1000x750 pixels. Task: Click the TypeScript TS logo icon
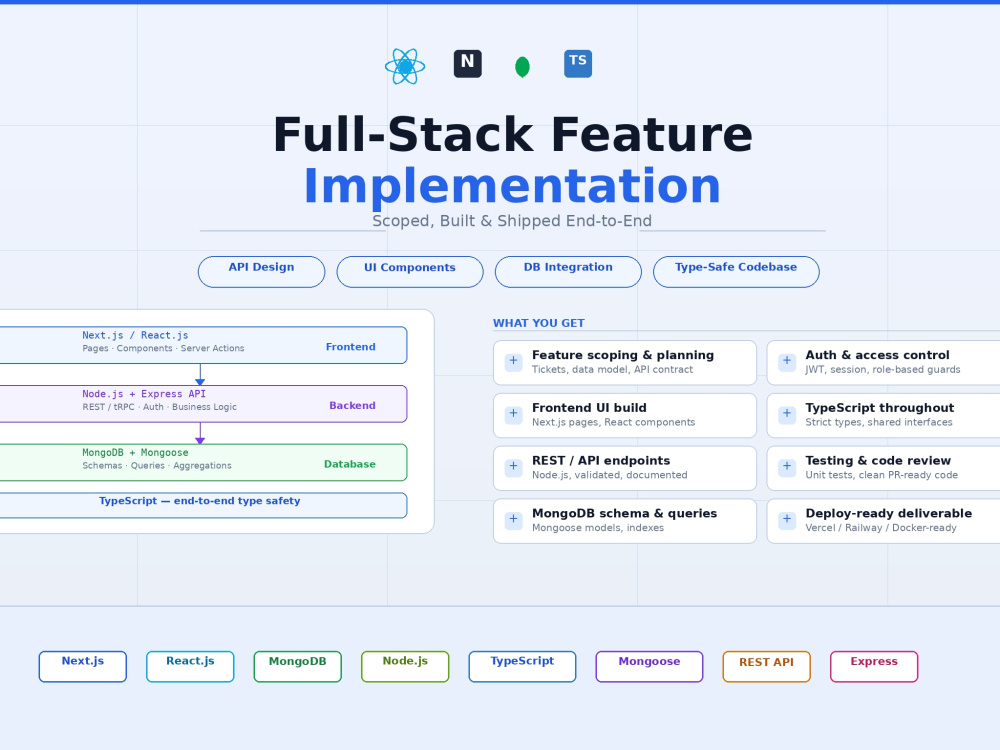pyautogui.click(x=578, y=64)
